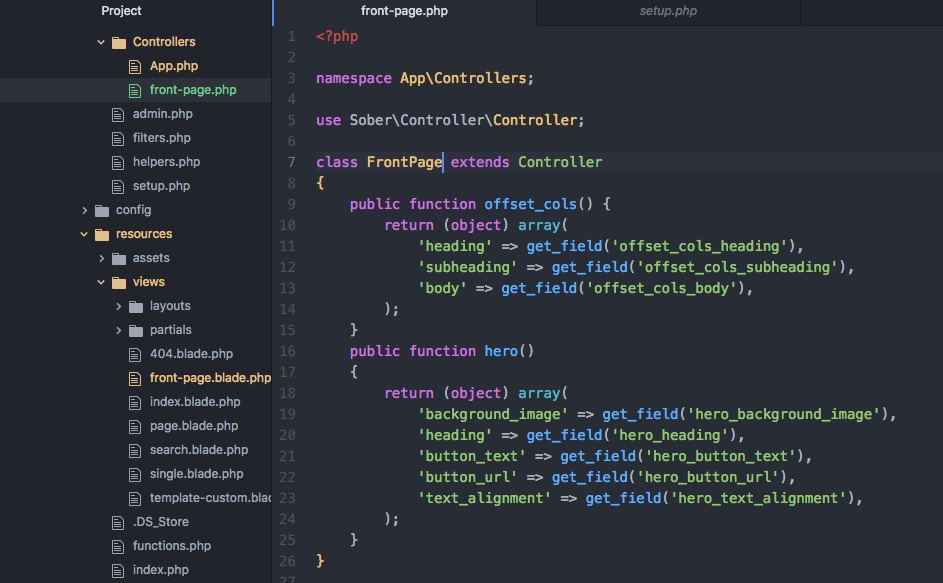Expand the config folder chevron

[x=84, y=210]
